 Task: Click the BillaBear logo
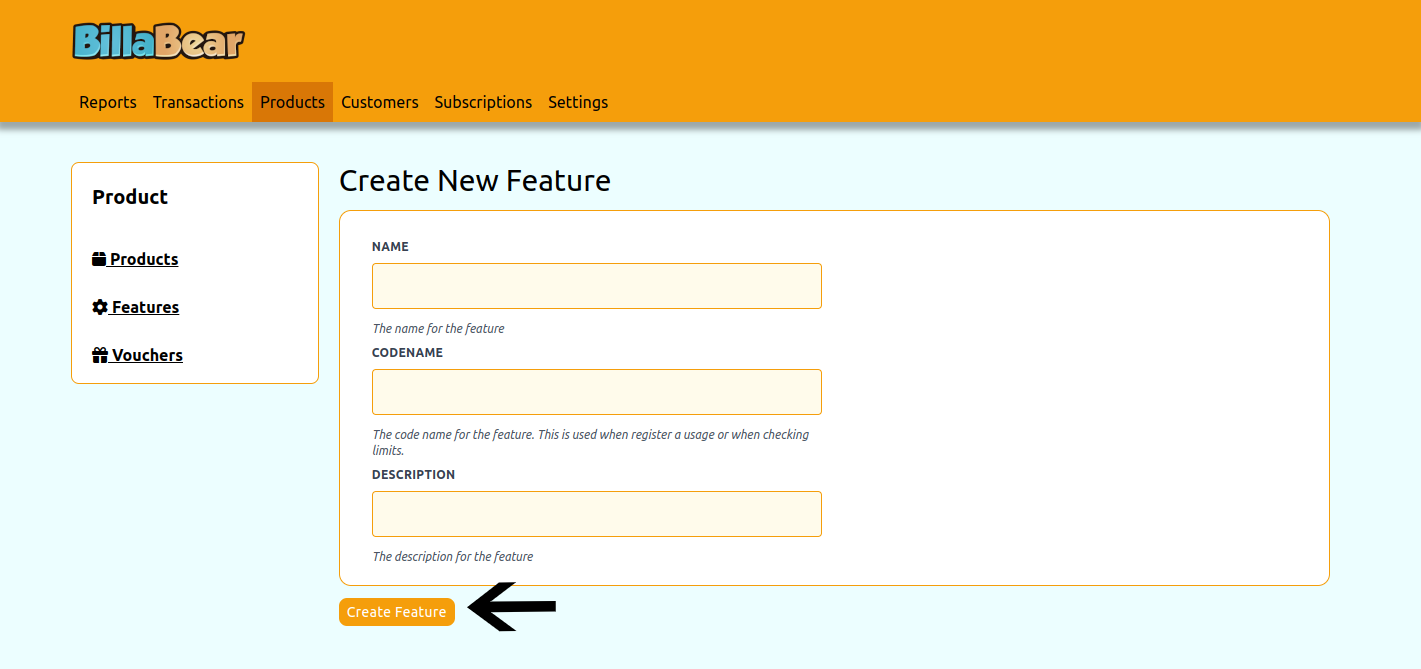(158, 41)
